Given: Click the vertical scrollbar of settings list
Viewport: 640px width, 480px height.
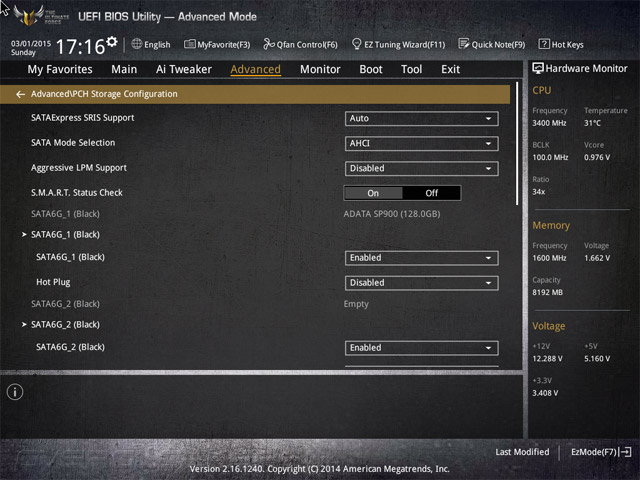Looking at the screenshot, I should coord(517,143).
